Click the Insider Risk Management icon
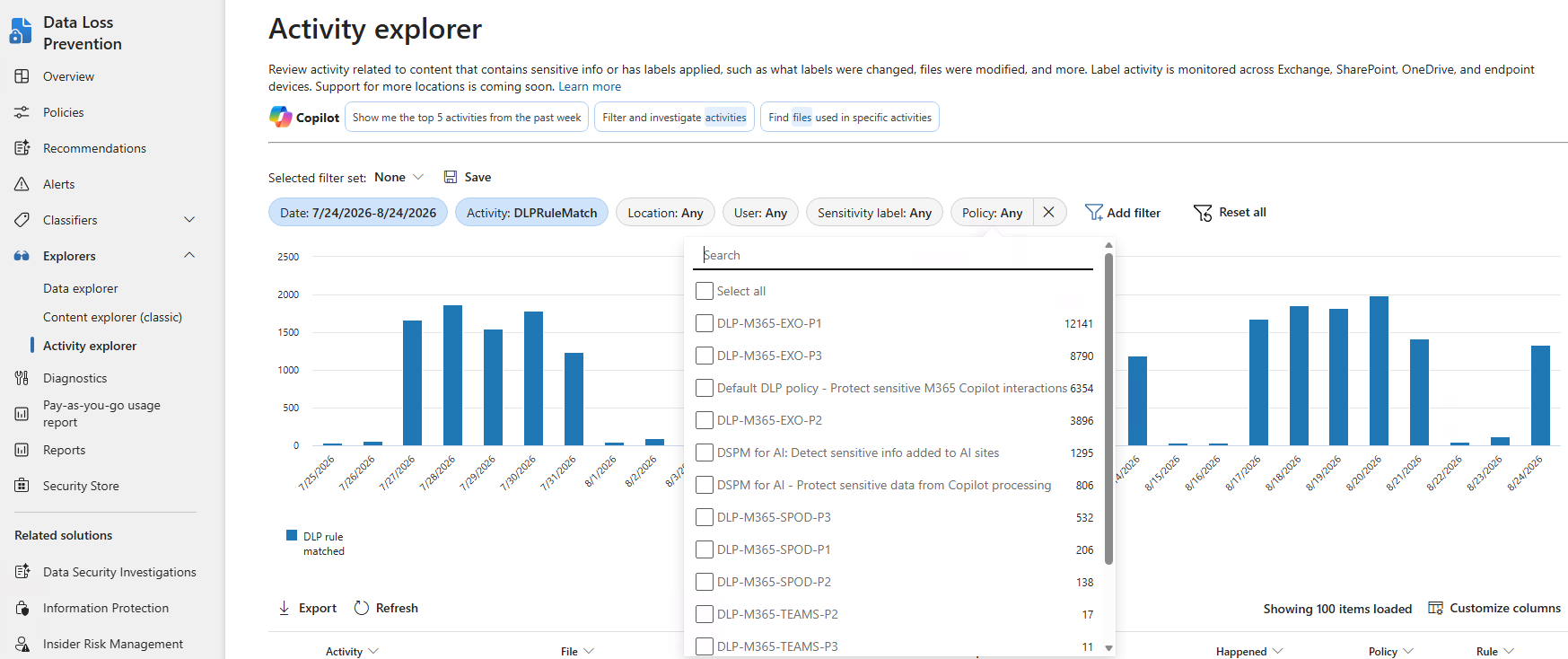The height and width of the screenshot is (659, 1568). tap(22, 644)
